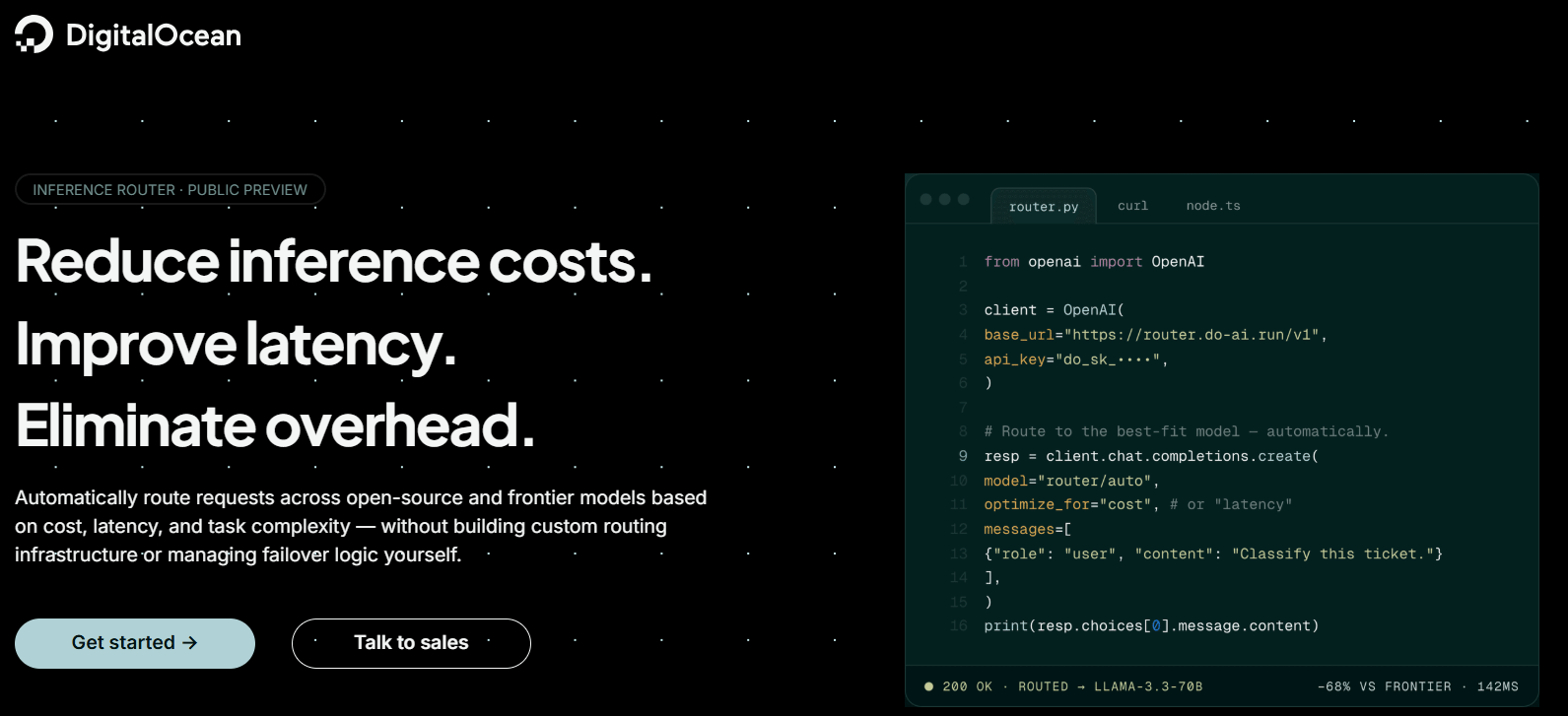This screenshot has width=1568, height=716.
Task: Click the 'Automatically route requests' description paragraph
Action: tap(361, 526)
